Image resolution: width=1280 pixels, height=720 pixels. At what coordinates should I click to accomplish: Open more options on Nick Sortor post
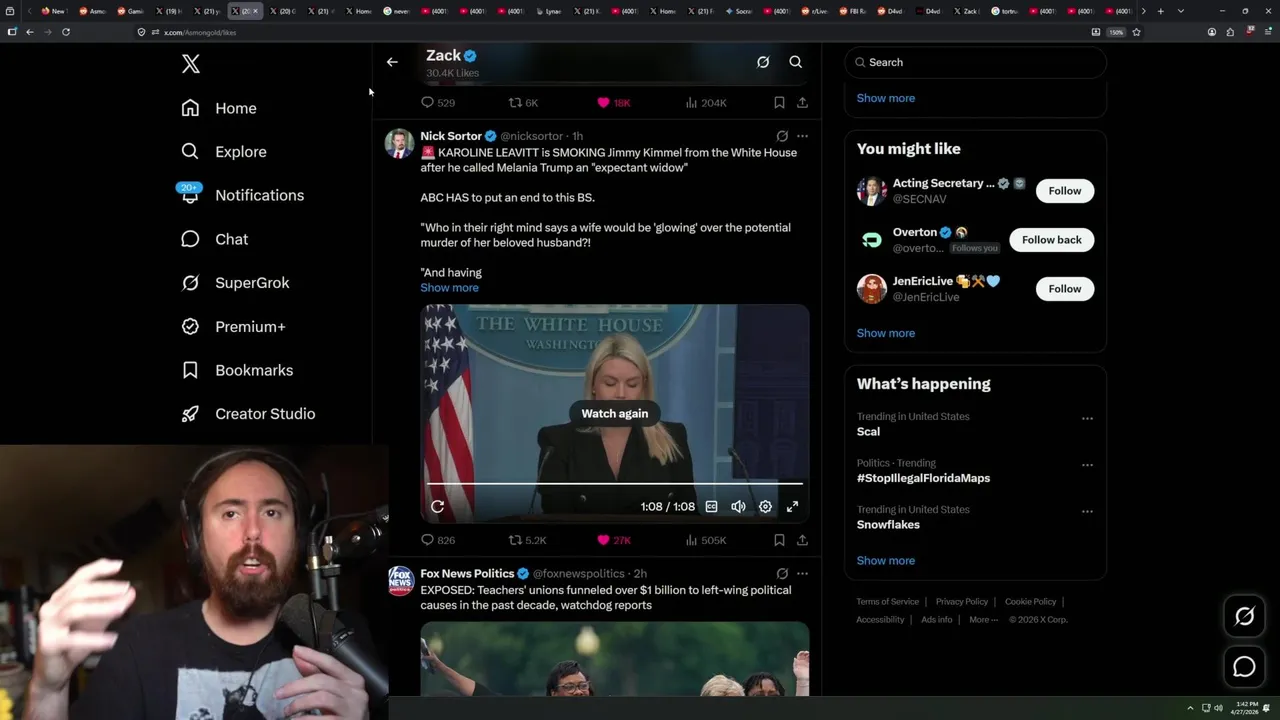click(802, 136)
